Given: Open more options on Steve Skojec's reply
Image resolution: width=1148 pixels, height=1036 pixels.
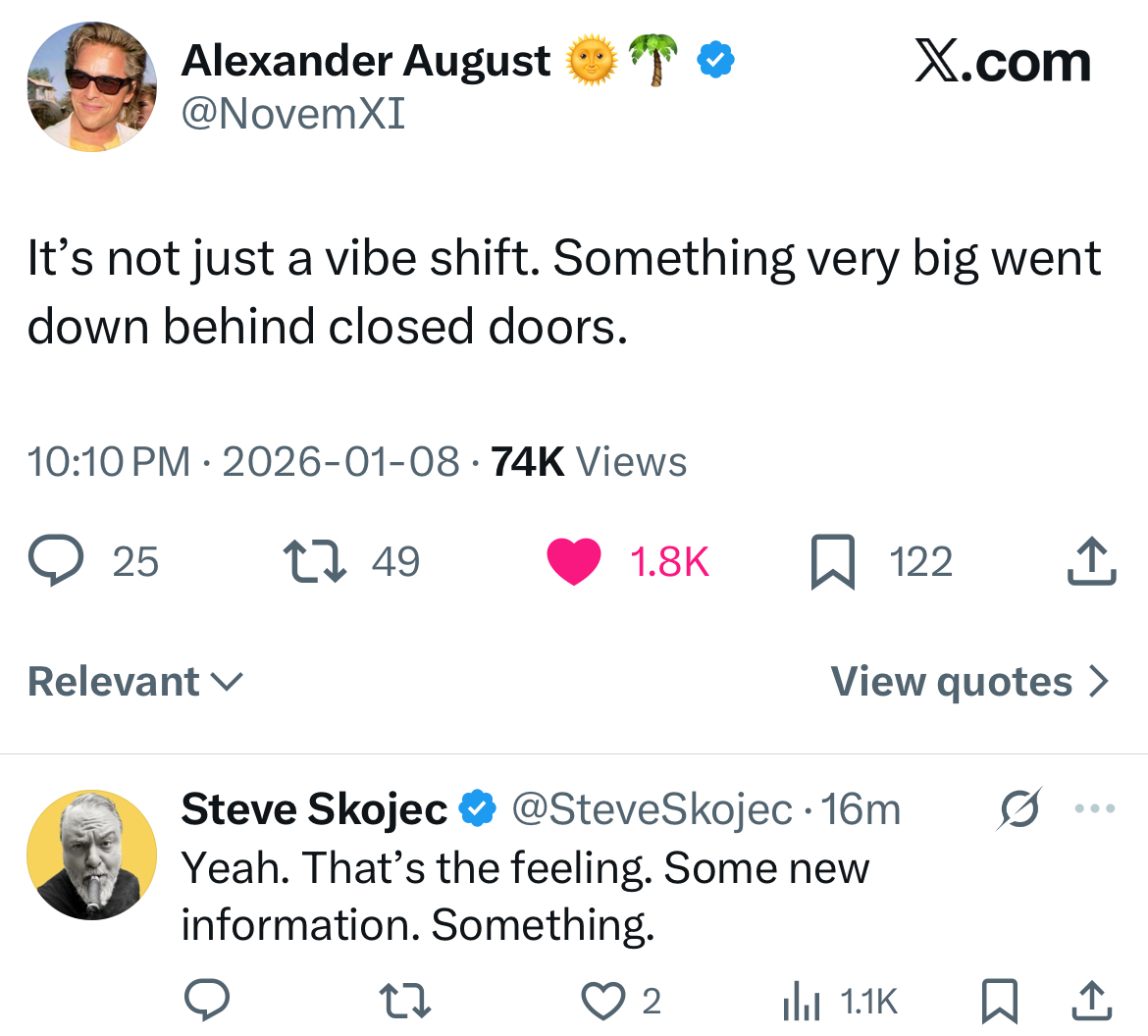Looking at the screenshot, I should pos(1095,809).
